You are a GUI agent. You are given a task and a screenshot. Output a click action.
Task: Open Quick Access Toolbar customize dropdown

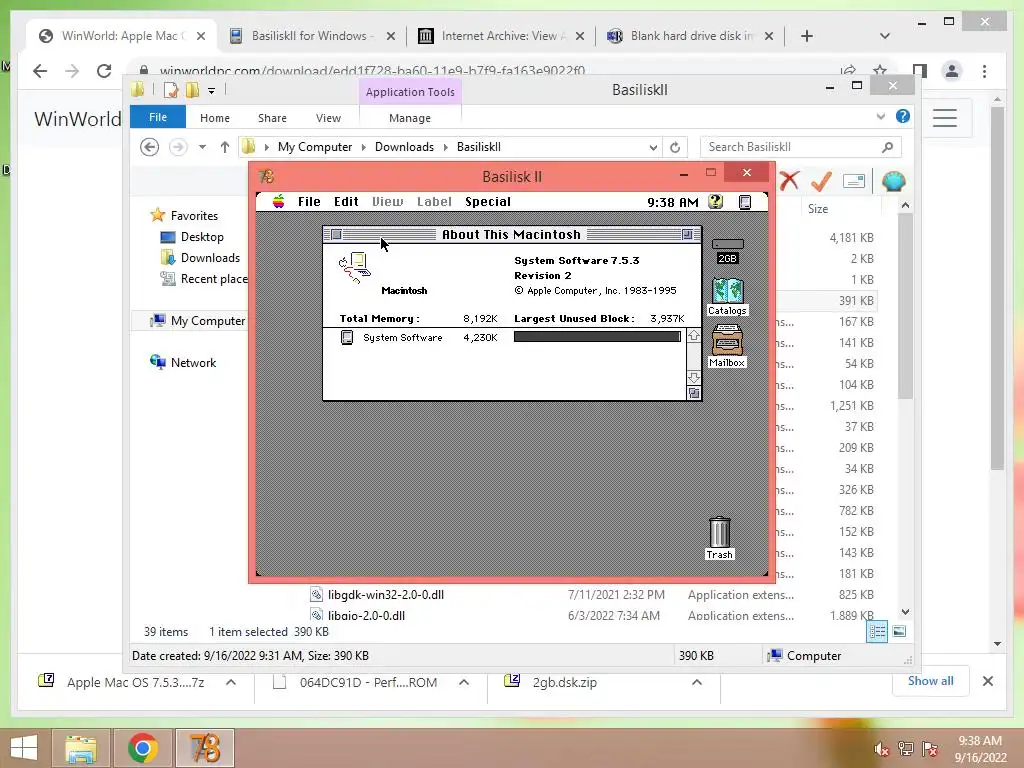(212, 91)
